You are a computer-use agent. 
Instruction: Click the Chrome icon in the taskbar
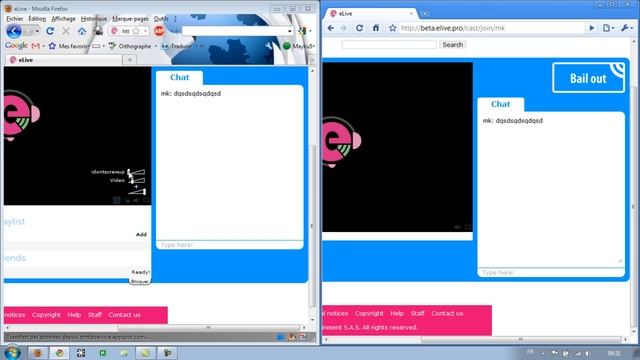pos(60,353)
